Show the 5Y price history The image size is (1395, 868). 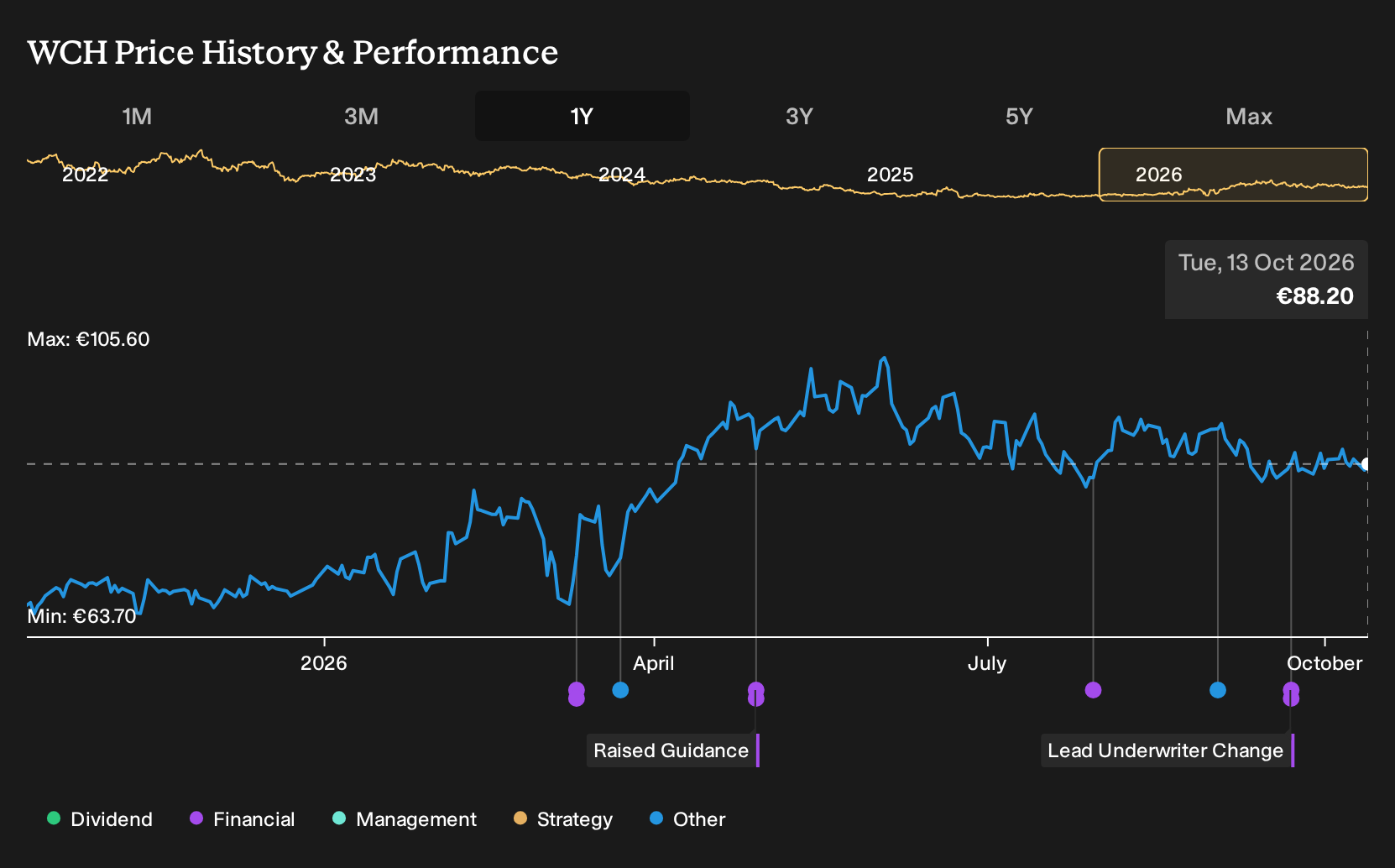(x=1019, y=116)
